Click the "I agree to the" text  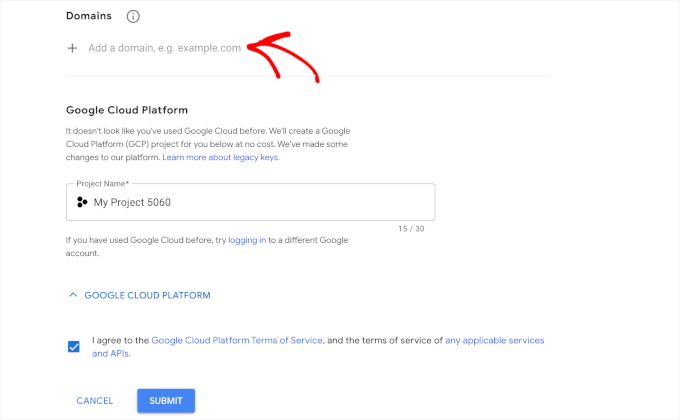(120, 340)
